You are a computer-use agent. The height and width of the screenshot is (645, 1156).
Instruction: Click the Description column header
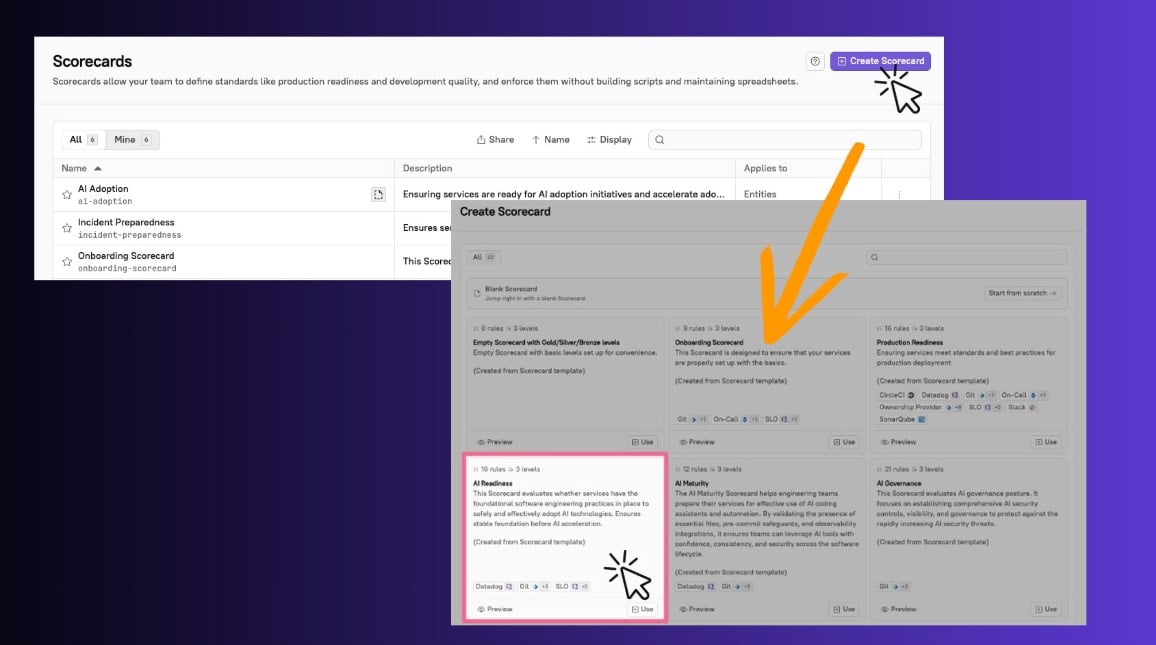pos(428,168)
